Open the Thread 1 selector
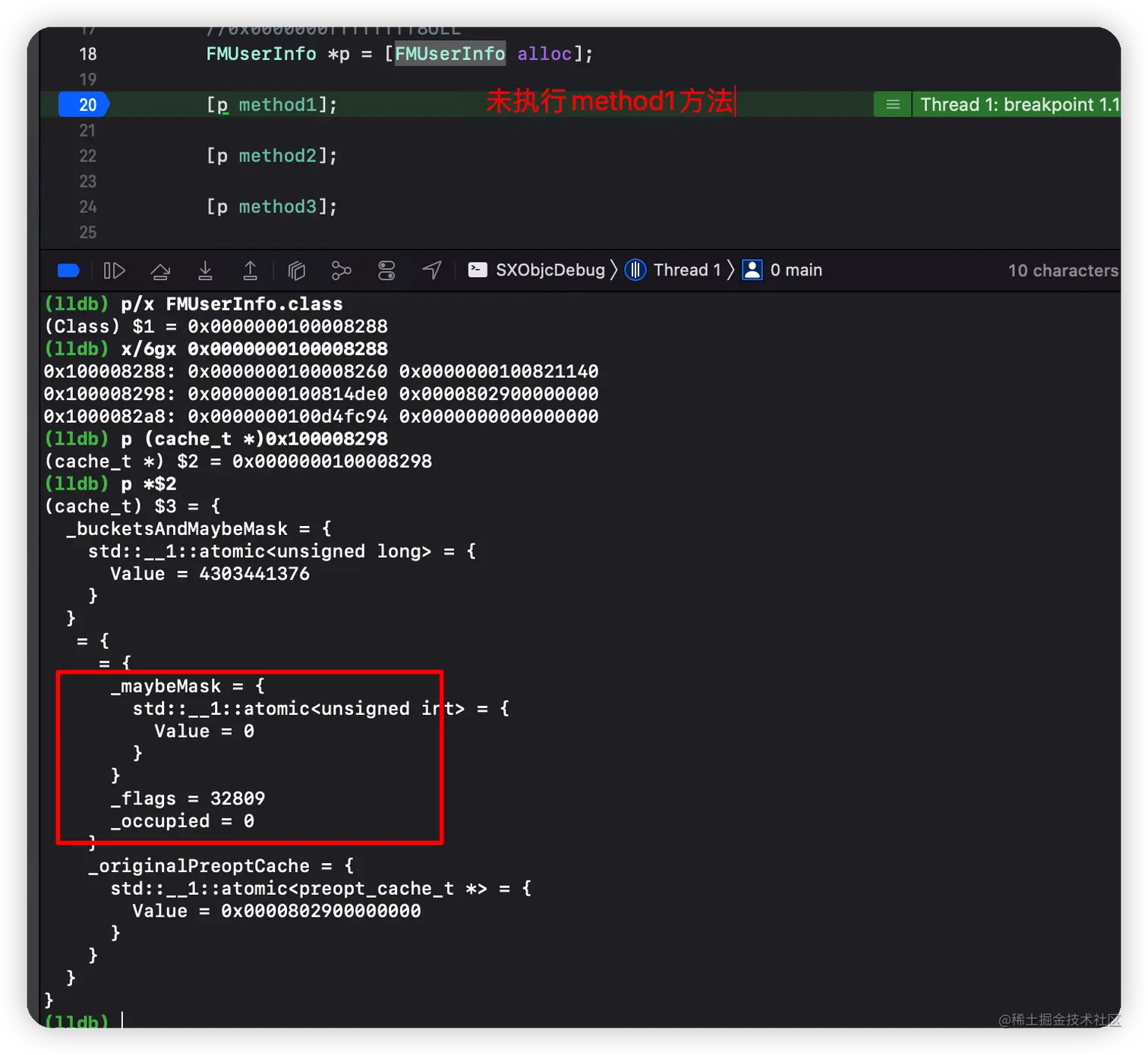 point(673,270)
